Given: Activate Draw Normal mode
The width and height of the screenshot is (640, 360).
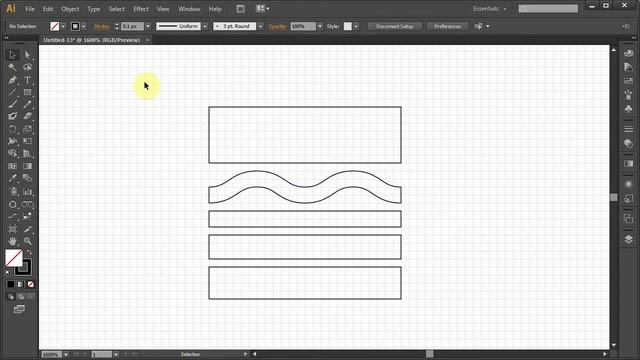Looking at the screenshot, I should coord(11,296).
